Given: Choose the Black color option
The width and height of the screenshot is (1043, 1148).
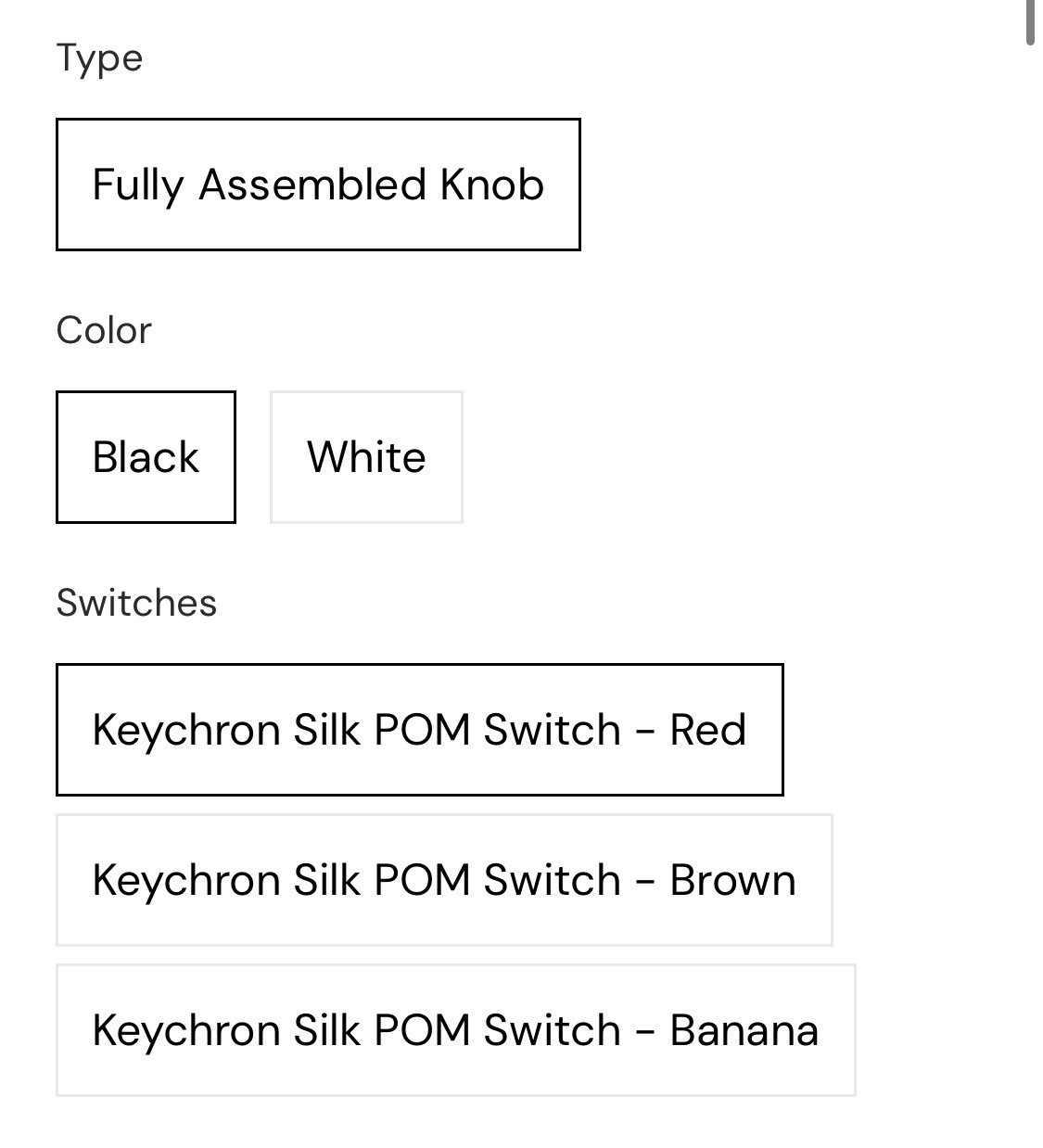Looking at the screenshot, I should tap(146, 457).
